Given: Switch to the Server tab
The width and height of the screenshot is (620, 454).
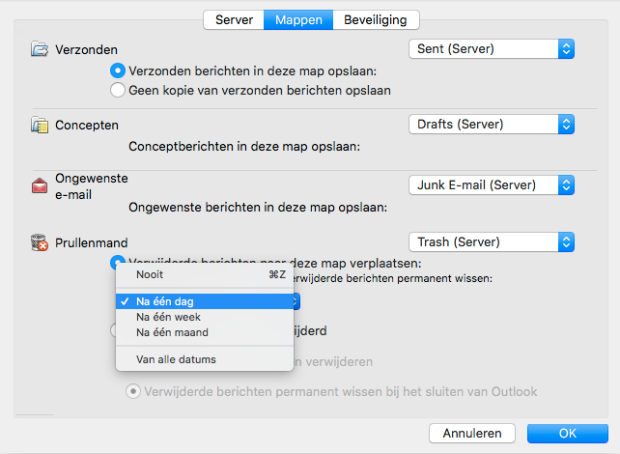Looking at the screenshot, I should (233, 20).
